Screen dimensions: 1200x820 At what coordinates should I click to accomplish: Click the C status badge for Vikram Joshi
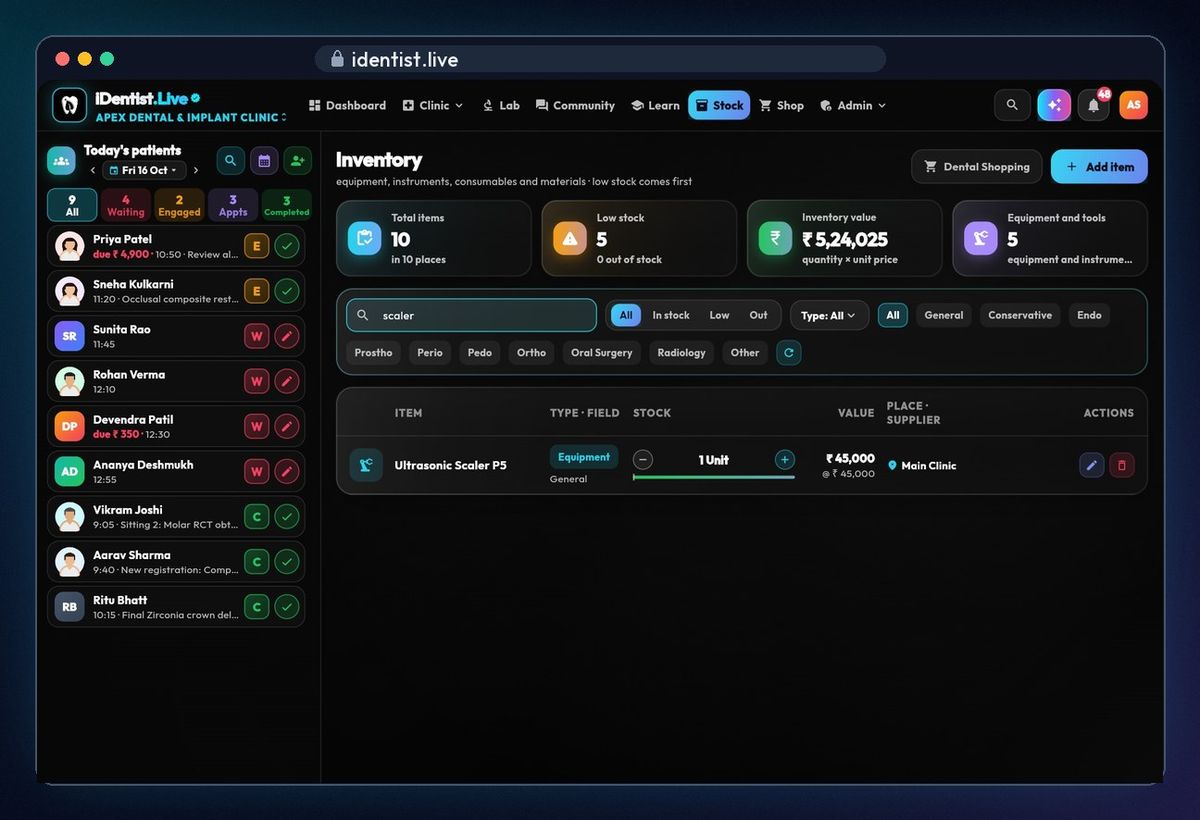[x=257, y=517]
